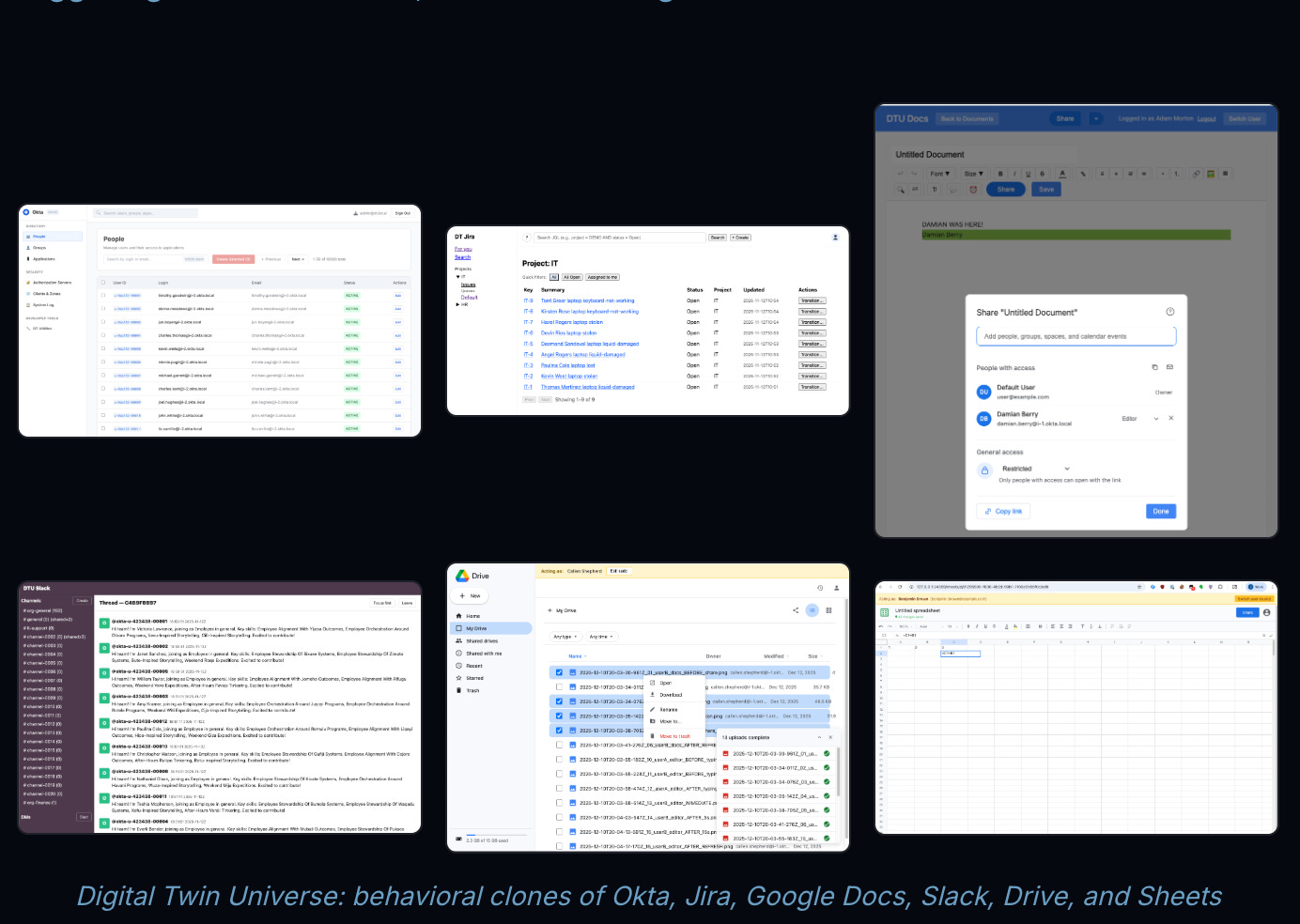Click the green highlighted Damian Berry line
The height and width of the screenshot is (924, 1300).
coord(1076,235)
